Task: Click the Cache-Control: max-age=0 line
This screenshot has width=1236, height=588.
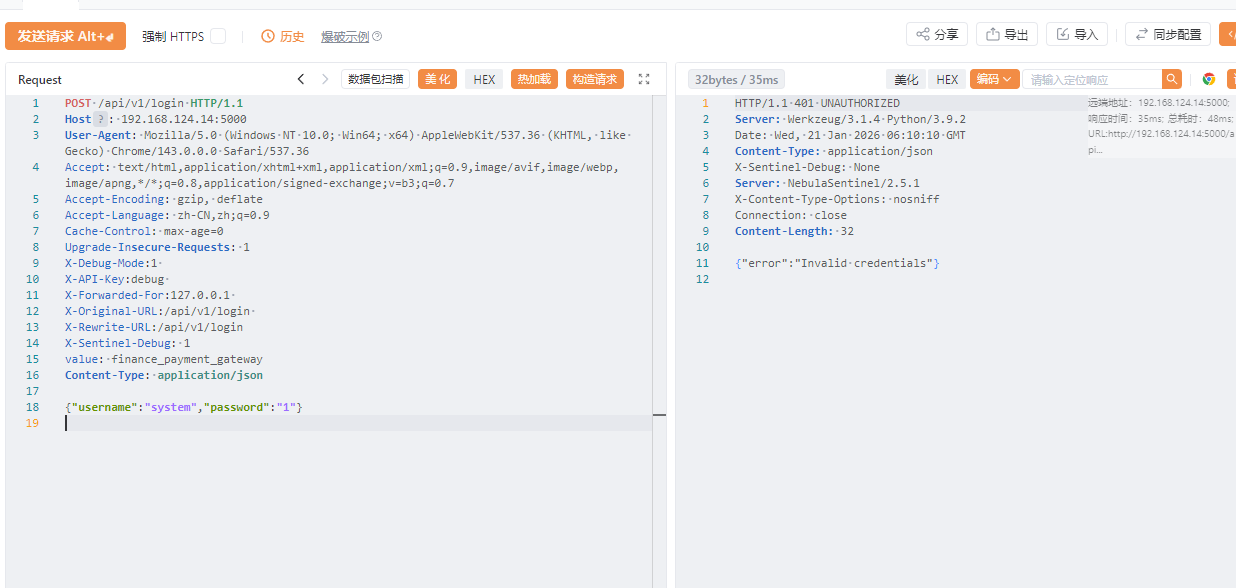Action: tap(144, 231)
